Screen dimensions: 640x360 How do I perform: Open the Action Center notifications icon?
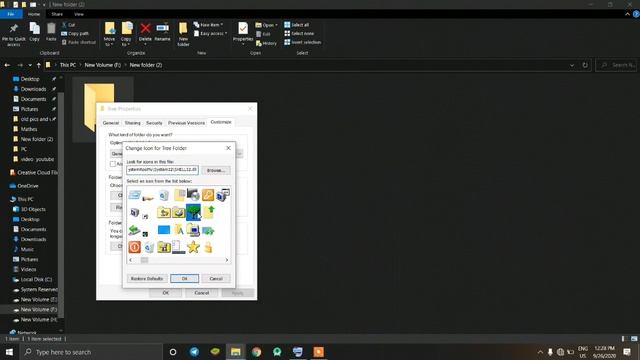pyautogui.click(x=627, y=352)
